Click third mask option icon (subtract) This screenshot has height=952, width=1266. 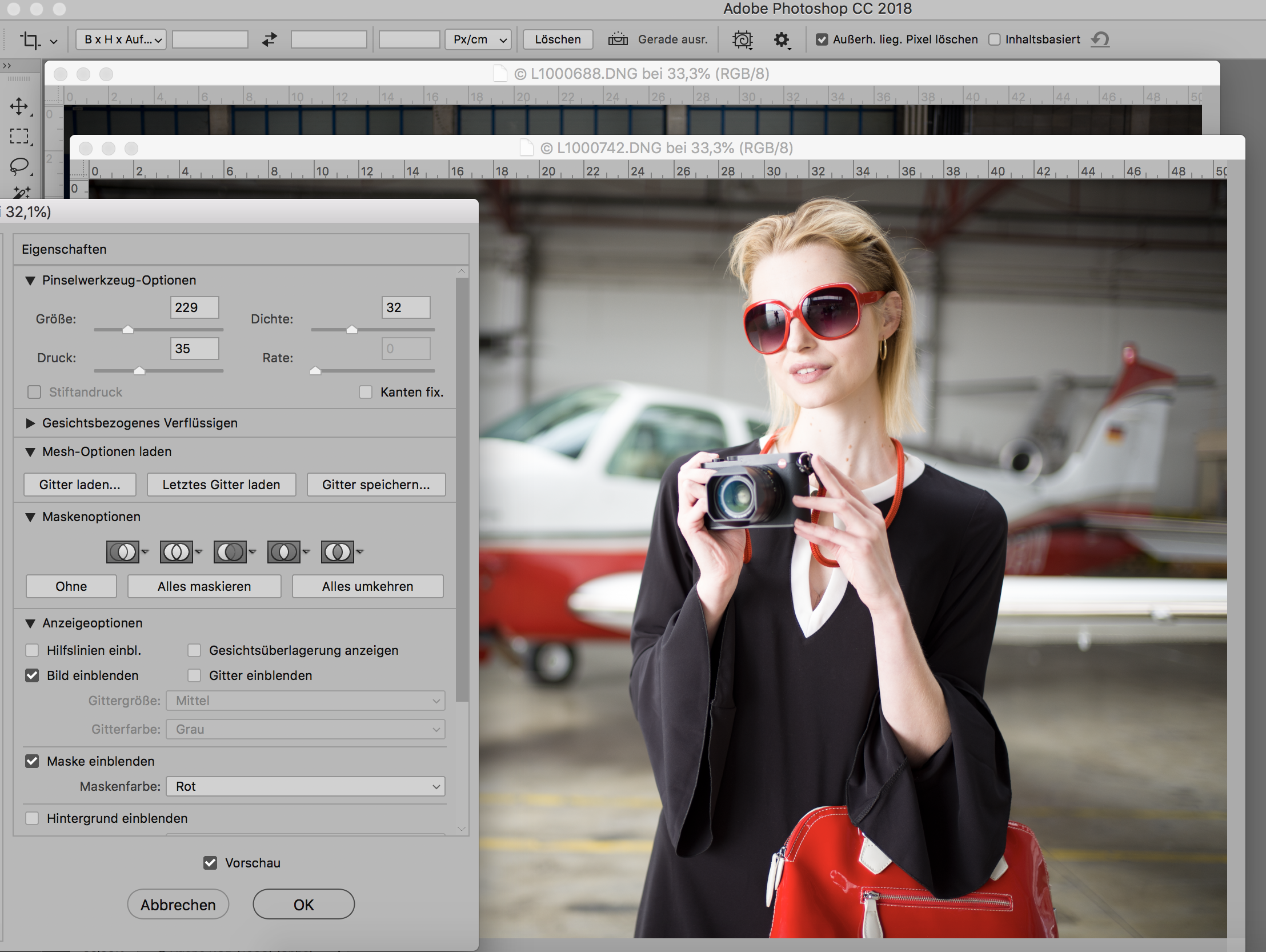tap(230, 552)
